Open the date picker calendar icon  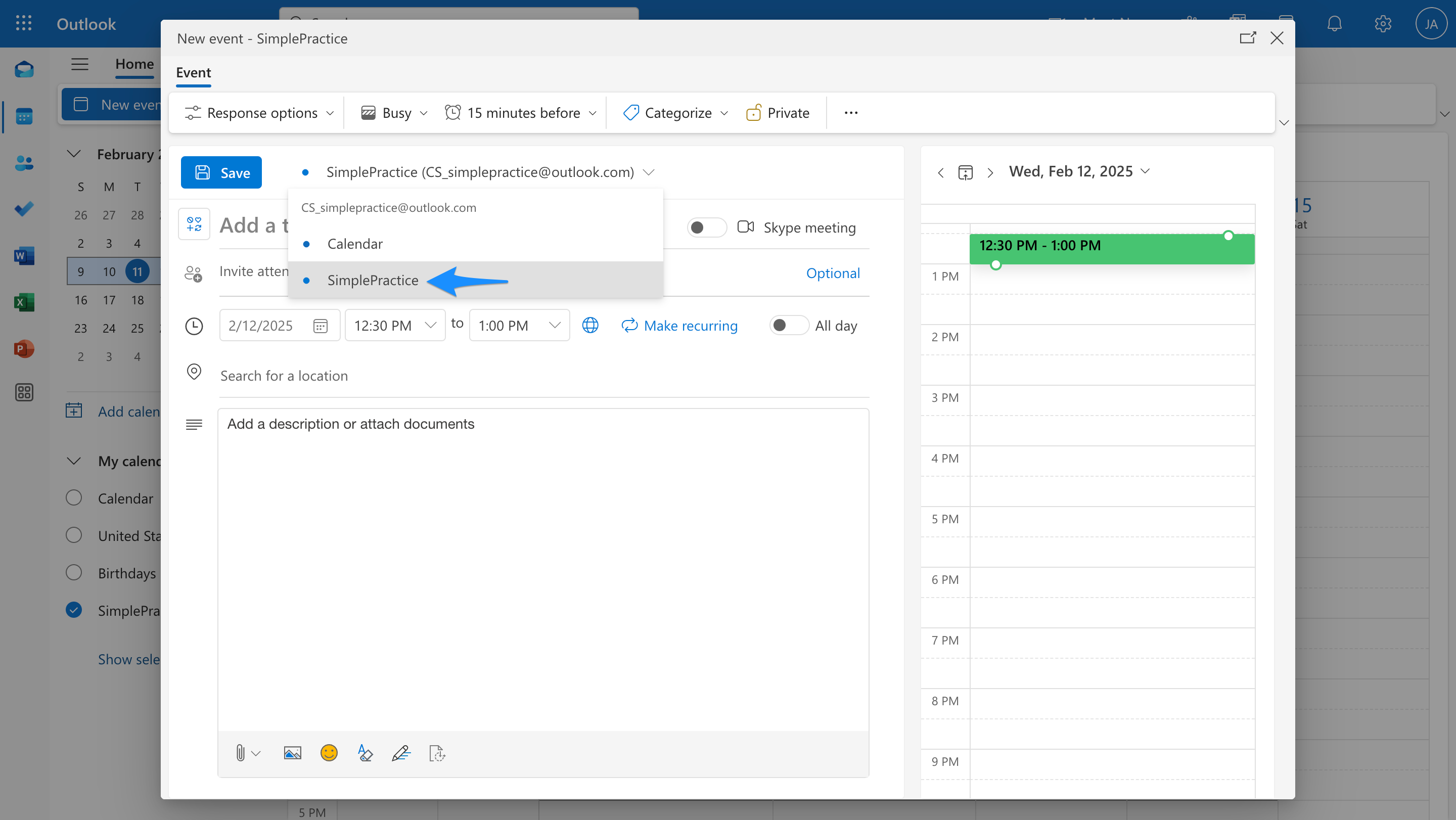tap(321, 326)
